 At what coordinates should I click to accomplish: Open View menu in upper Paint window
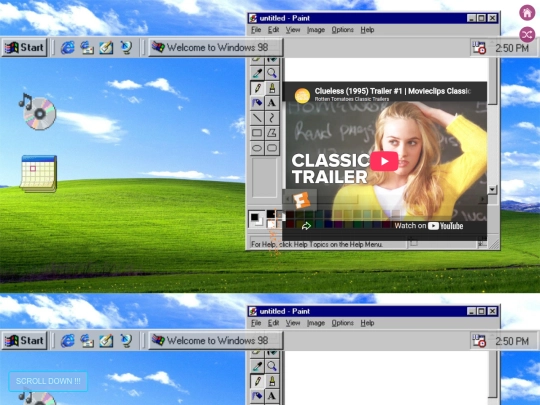click(293, 30)
